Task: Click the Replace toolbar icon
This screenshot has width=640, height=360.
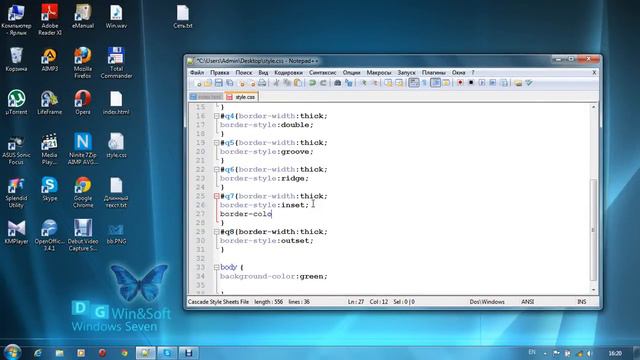Action: click(349, 83)
